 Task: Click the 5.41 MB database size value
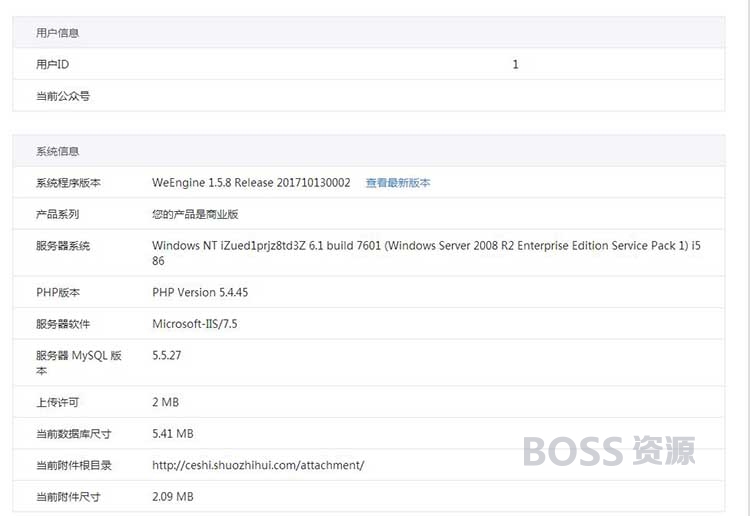(173, 434)
